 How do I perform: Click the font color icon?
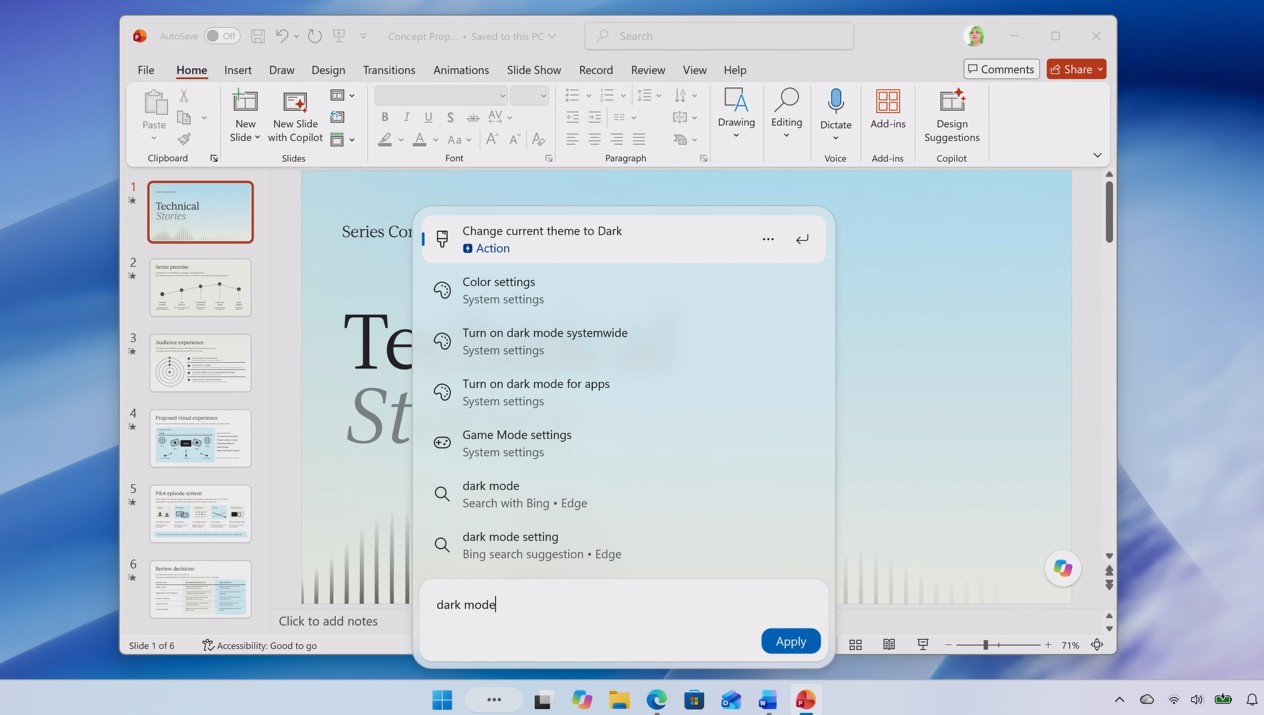420,140
